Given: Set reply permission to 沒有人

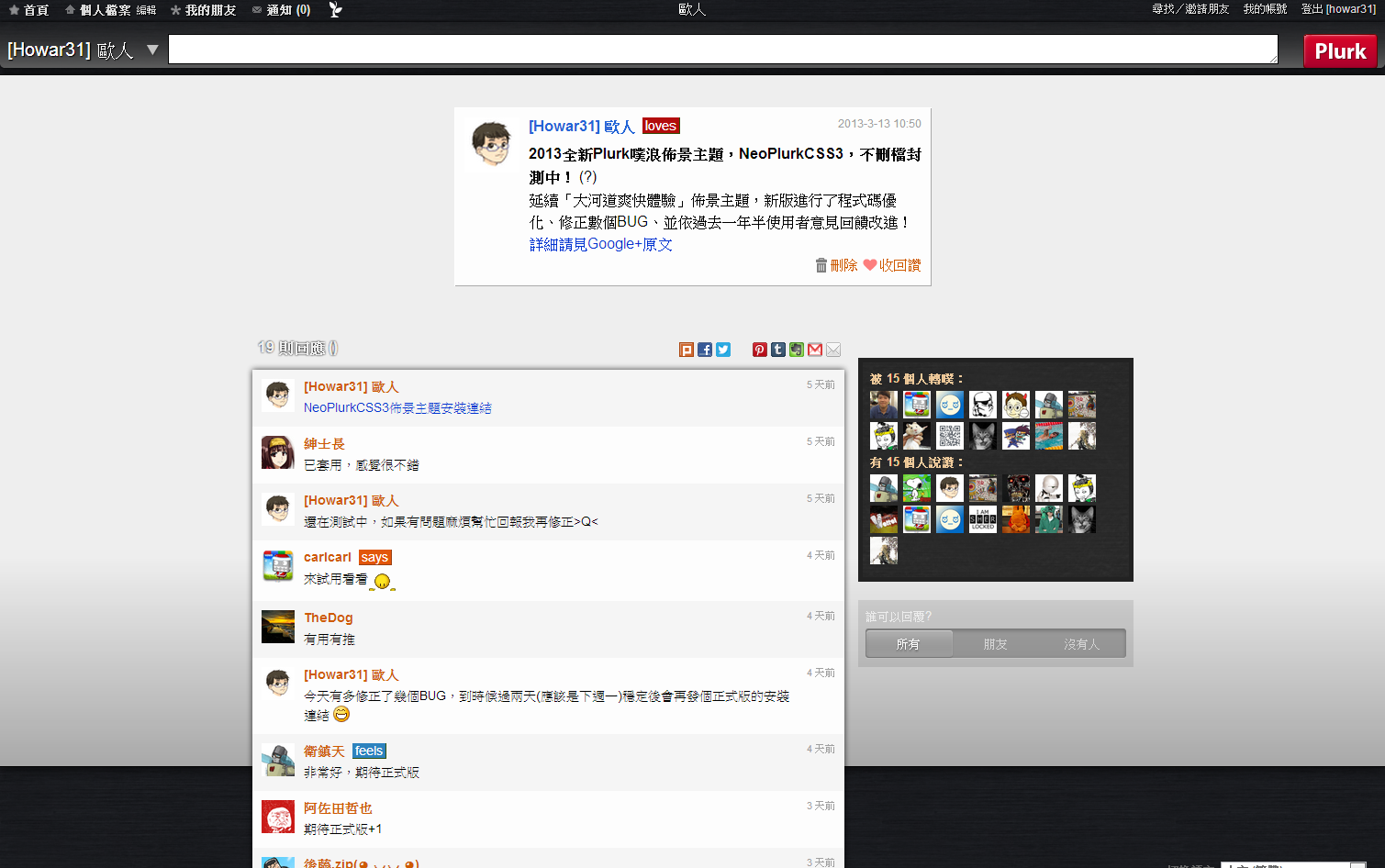Looking at the screenshot, I should pos(1081,644).
